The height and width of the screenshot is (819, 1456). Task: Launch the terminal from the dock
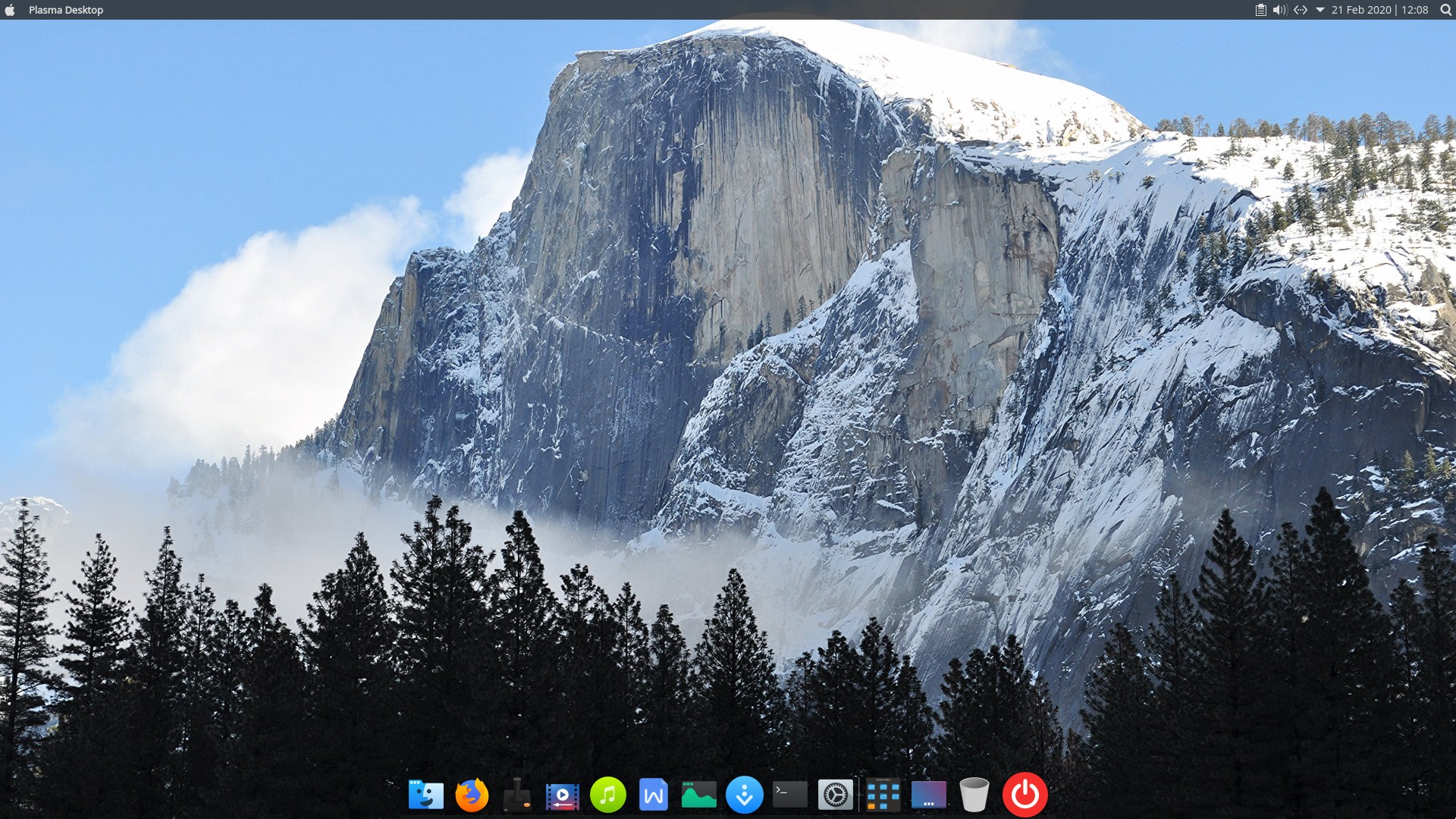[789, 795]
